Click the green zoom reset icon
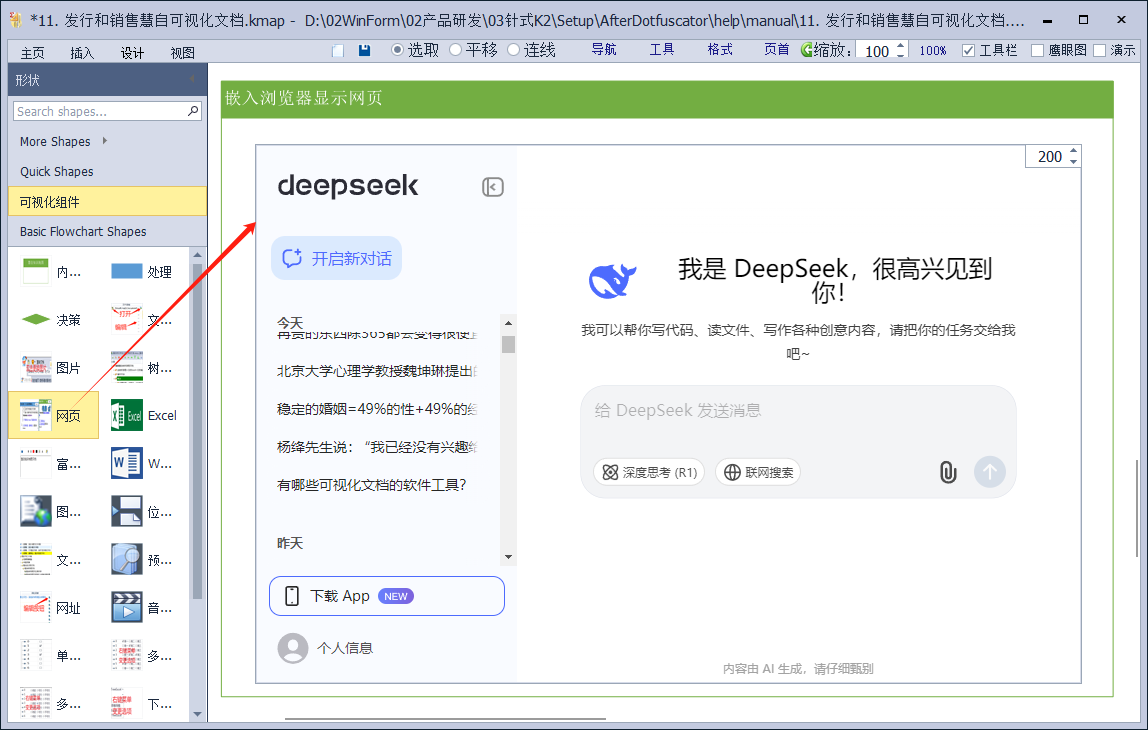 click(806, 50)
